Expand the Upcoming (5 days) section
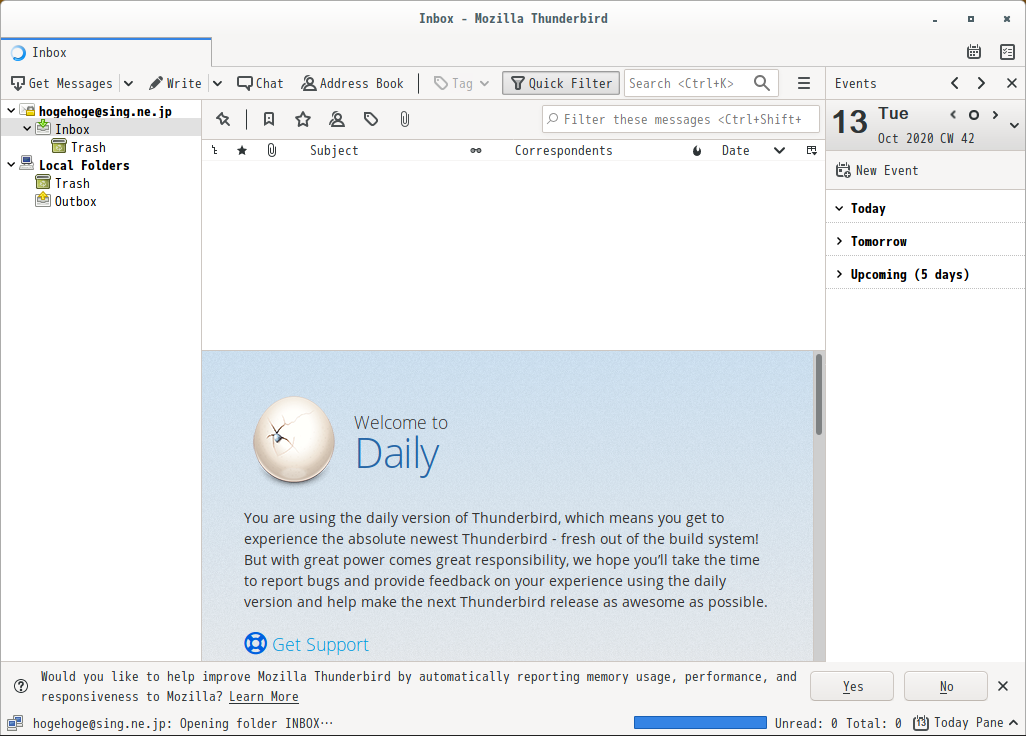 (840, 274)
